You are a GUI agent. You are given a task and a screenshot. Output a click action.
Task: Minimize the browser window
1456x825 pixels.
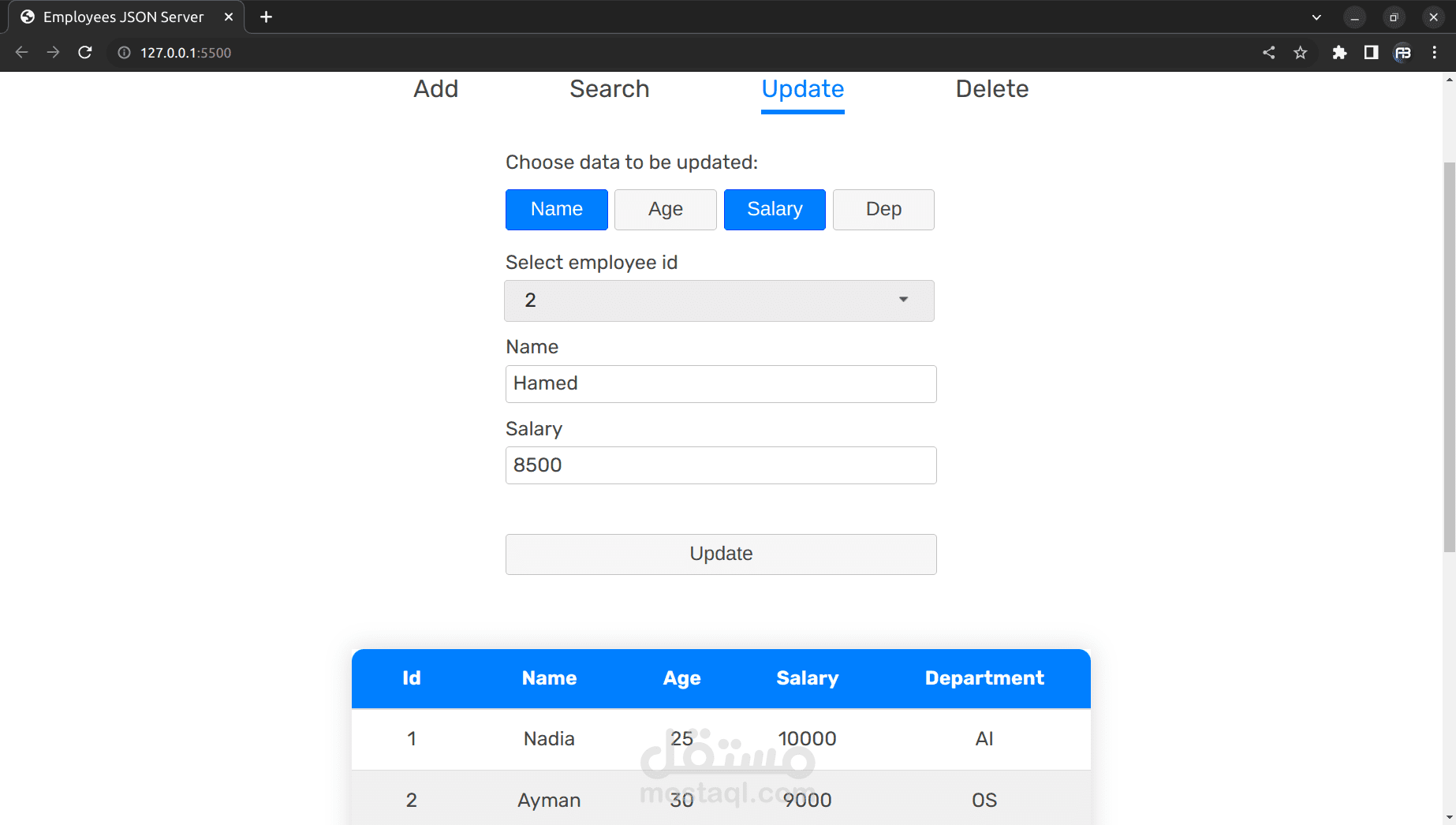point(1354,17)
